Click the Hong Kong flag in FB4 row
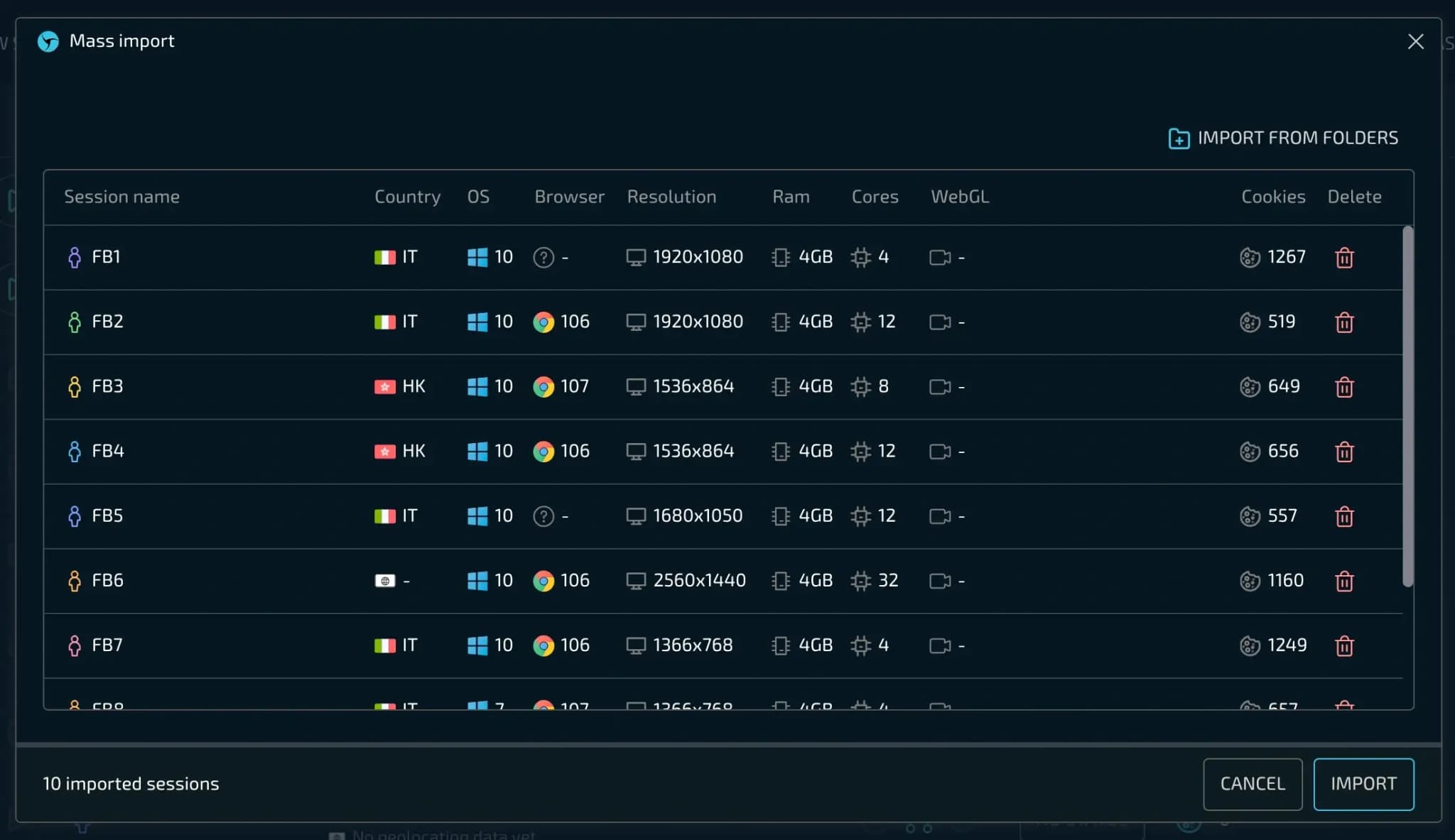 (x=384, y=452)
